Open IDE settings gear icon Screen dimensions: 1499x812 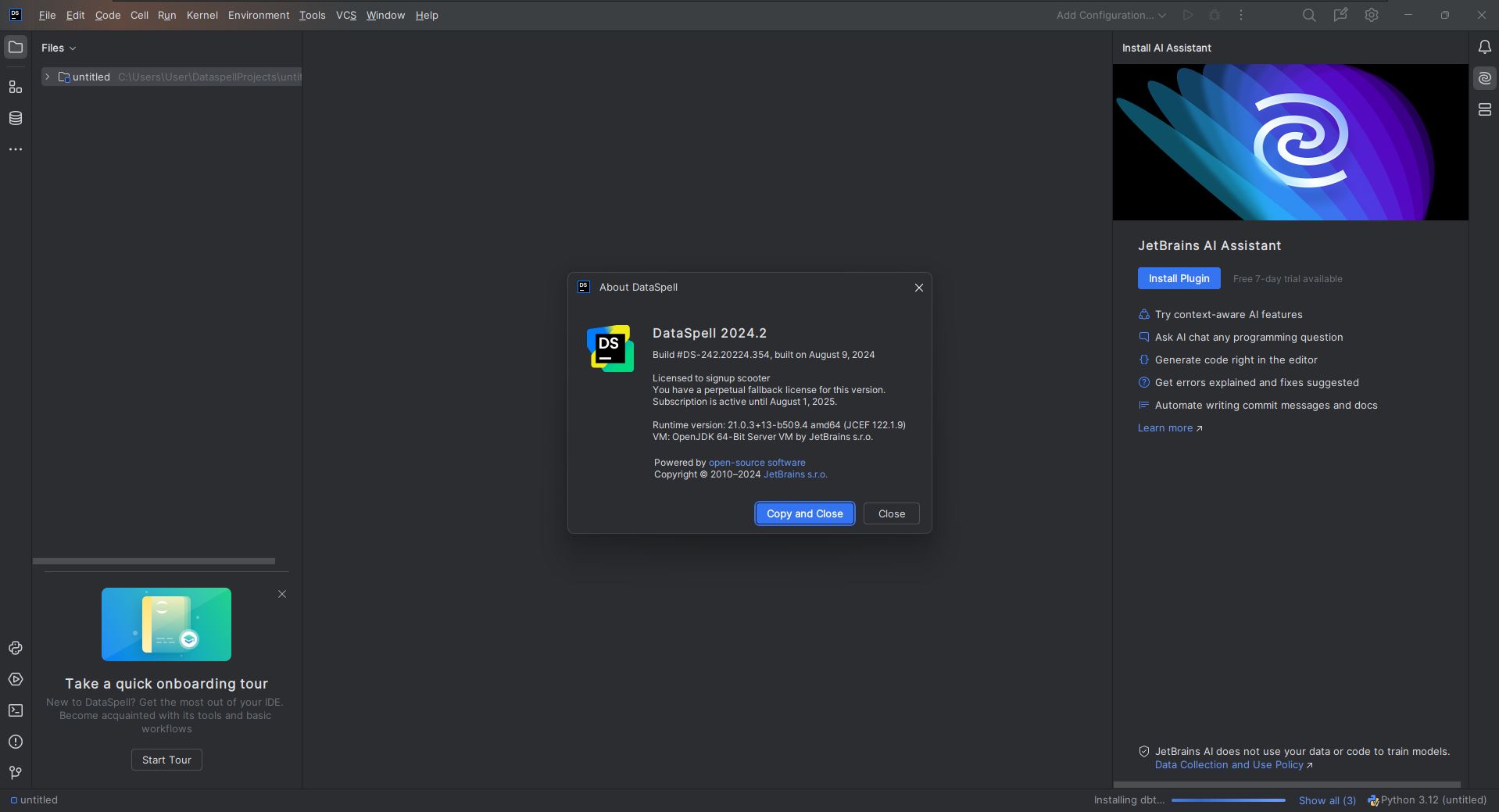[1371, 15]
